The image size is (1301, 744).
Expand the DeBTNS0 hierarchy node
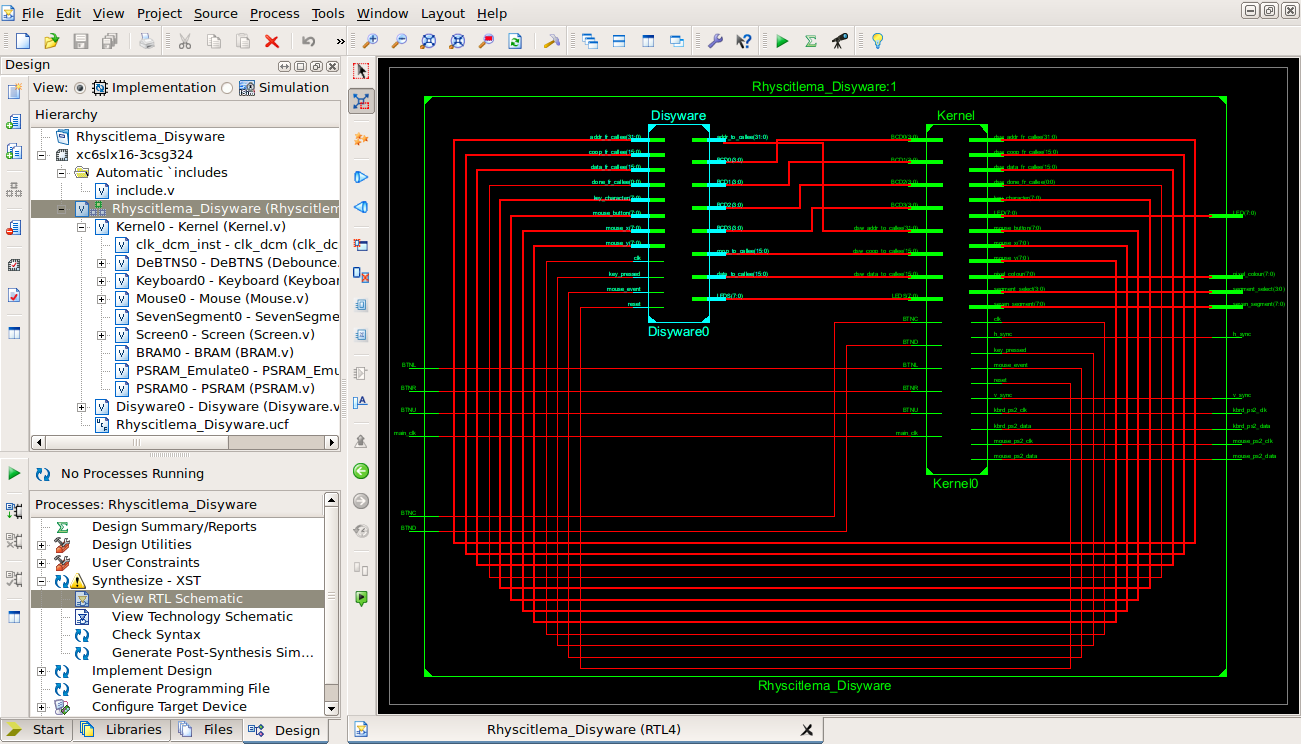(x=102, y=263)
